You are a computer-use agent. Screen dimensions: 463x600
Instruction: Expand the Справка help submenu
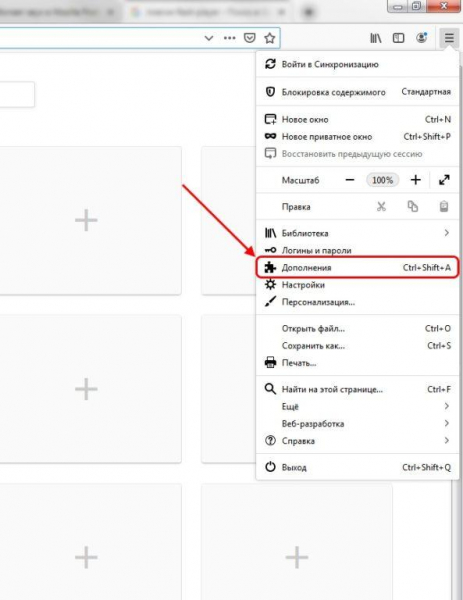(357, 441)
